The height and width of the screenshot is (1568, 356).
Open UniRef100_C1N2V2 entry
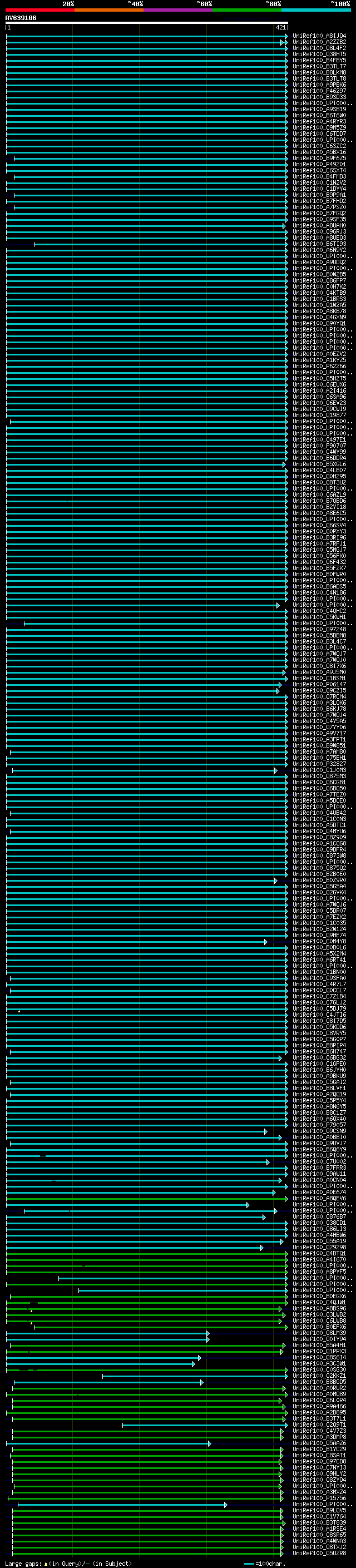319,182
